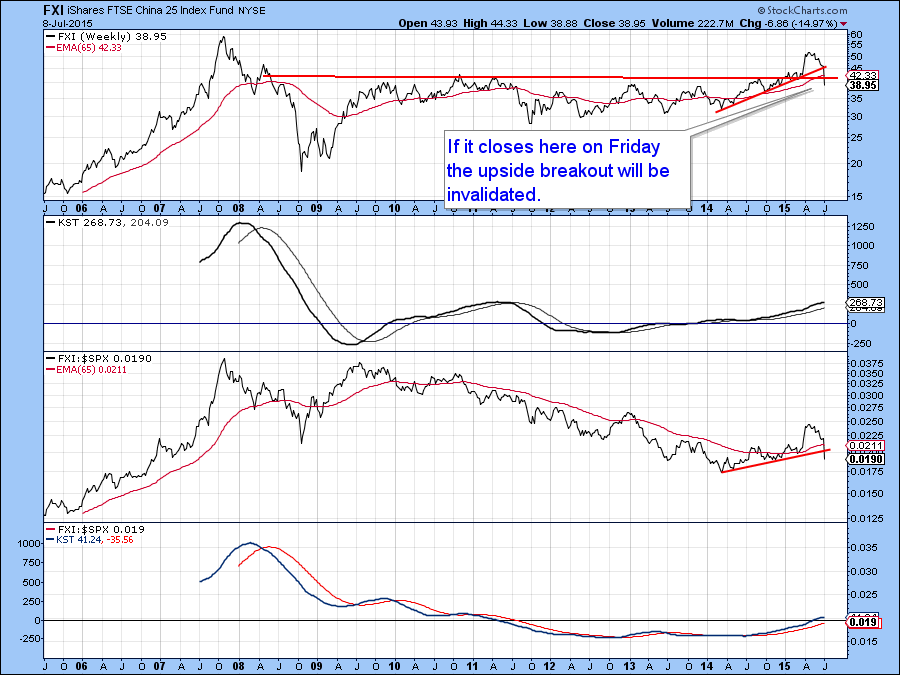Select the Close 38.95 value in header
The width and height of the screenshot is (900, 675).
614,24
